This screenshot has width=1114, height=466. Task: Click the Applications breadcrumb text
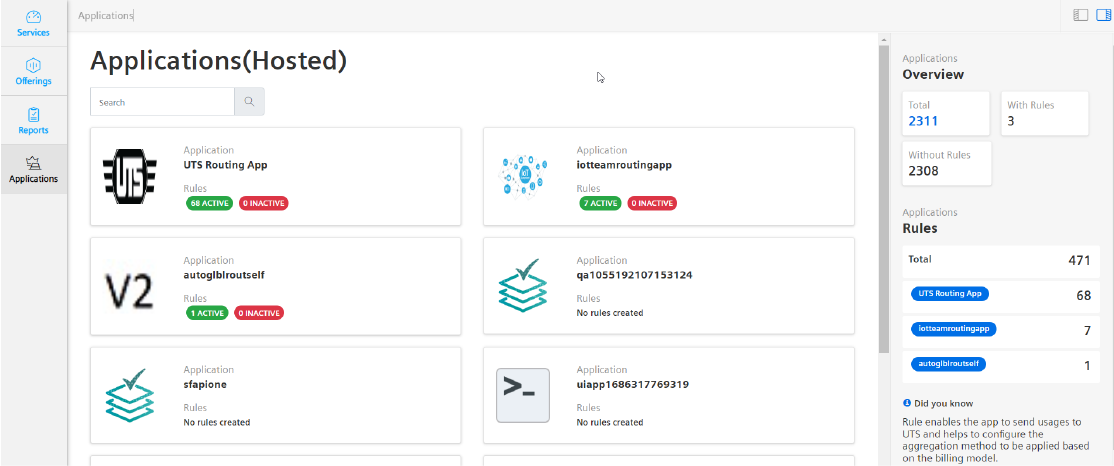pos(105,15)
